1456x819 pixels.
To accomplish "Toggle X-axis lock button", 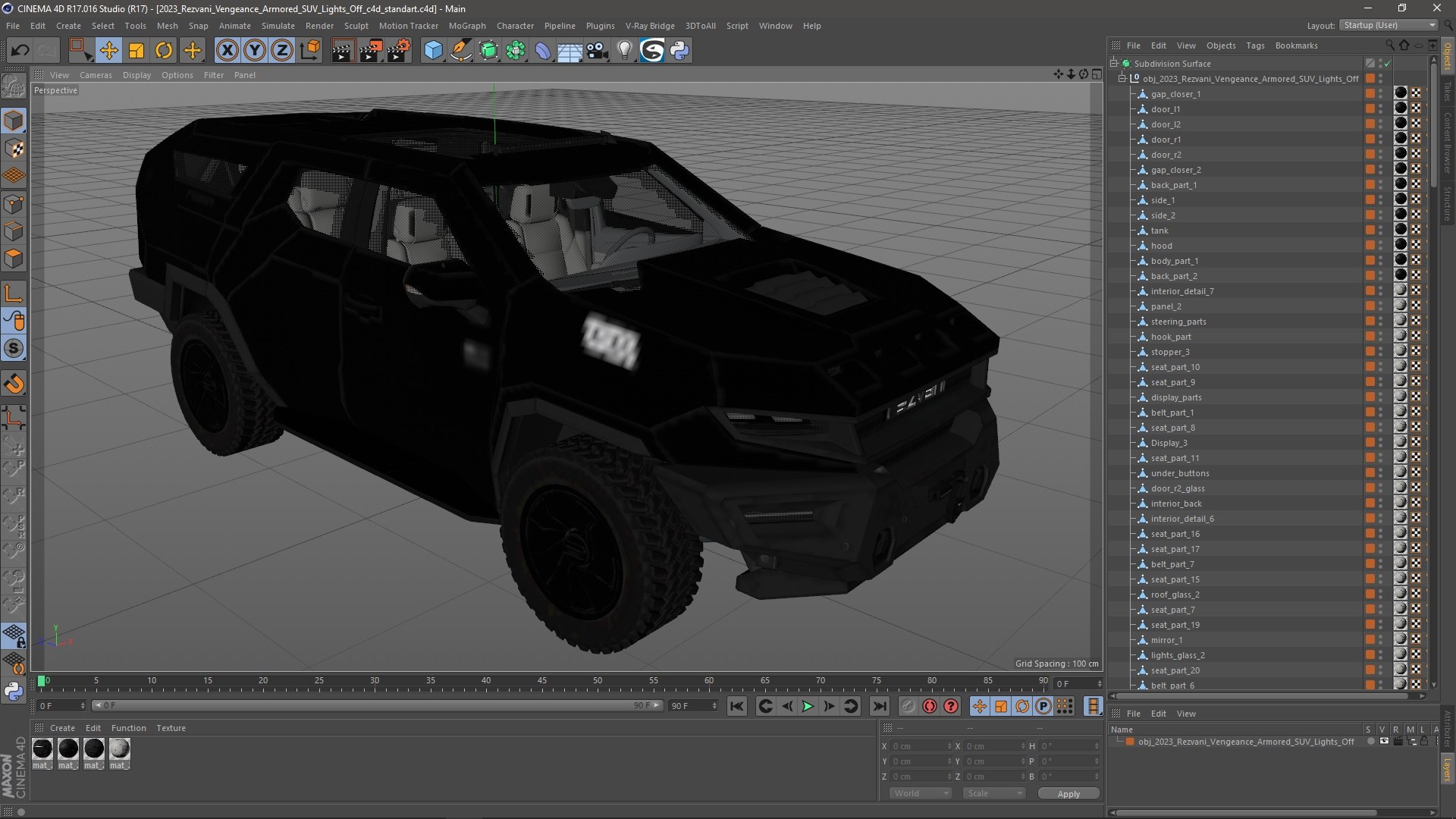I will pyautogui.click(x=227, y=51).
